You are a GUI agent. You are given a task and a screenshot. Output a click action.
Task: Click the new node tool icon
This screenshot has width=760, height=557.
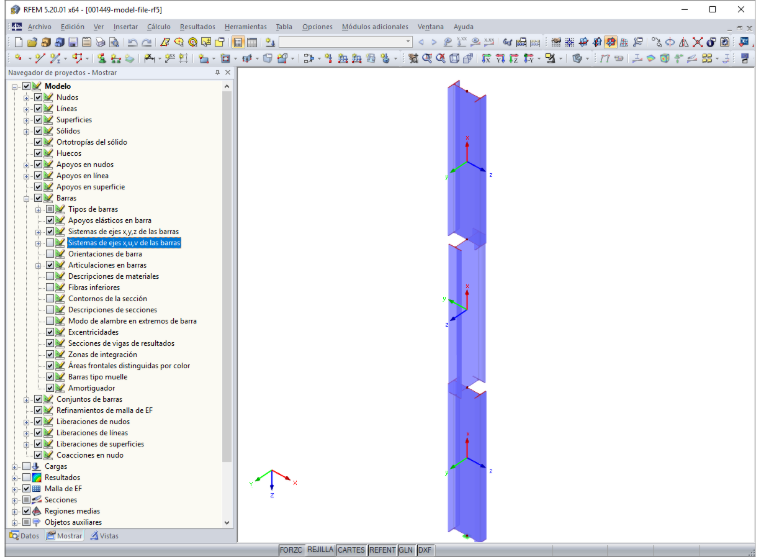tap(18, 58)
